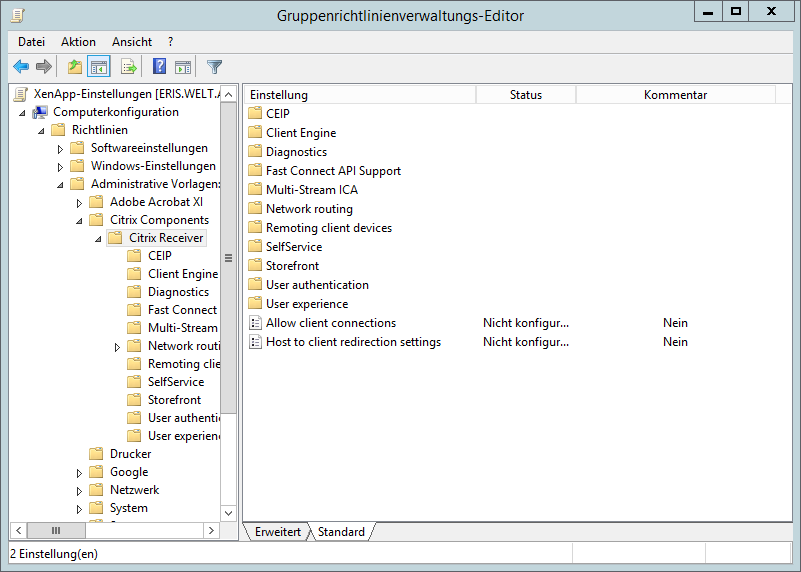Open the Client Engine folder in the list
801x572 pixels.
(301, 133)
